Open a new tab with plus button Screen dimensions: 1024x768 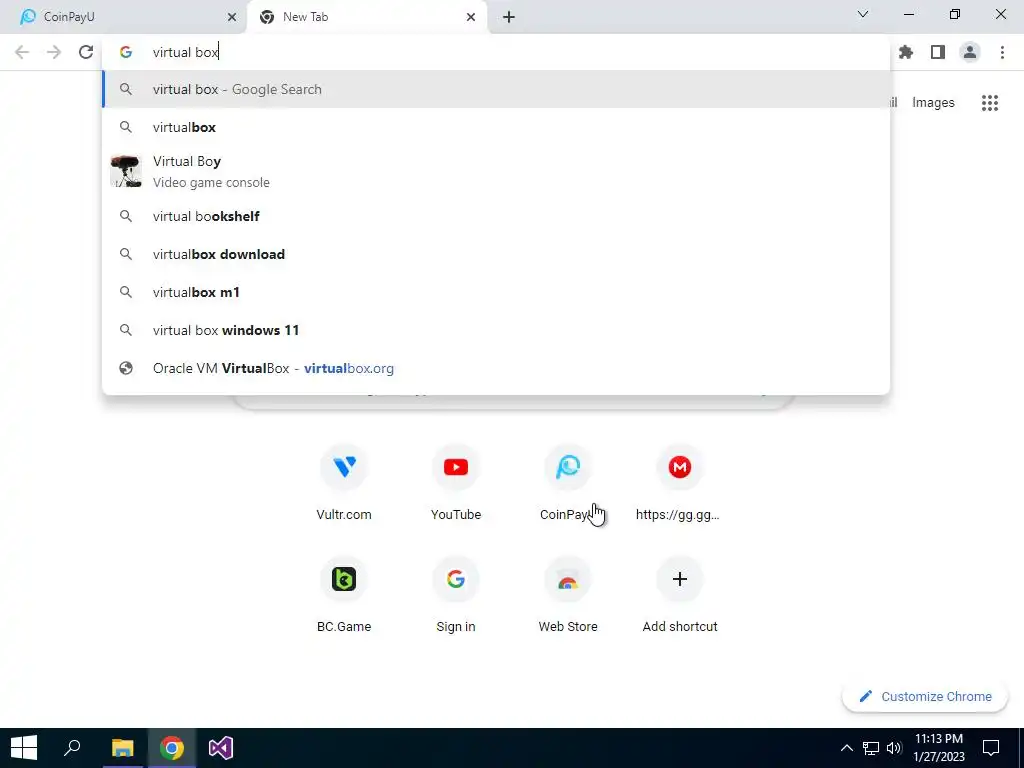pyautogui.click(x=509, y=17)
